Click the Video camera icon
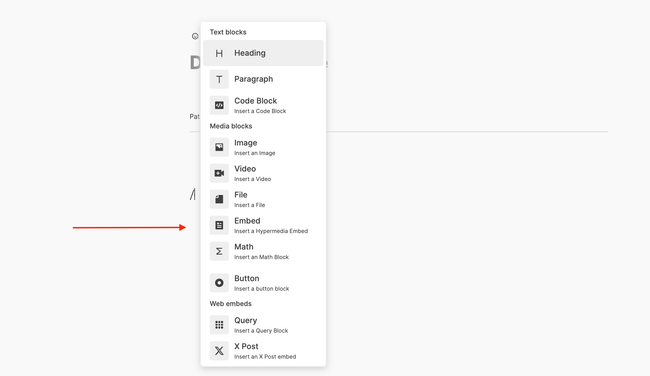This screenshot has width=650, height=376. click(x=219, y=173)
